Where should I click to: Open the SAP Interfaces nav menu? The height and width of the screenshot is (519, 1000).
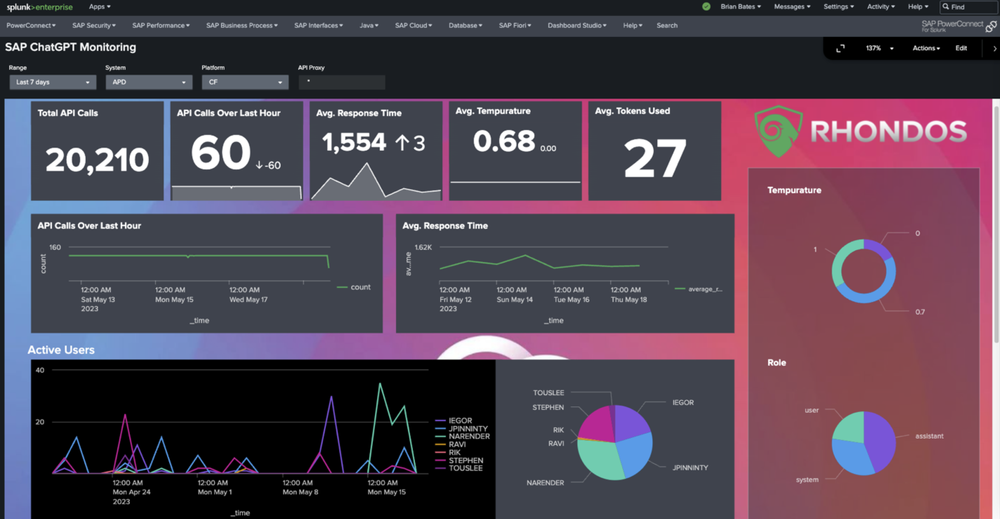(318, 26)
